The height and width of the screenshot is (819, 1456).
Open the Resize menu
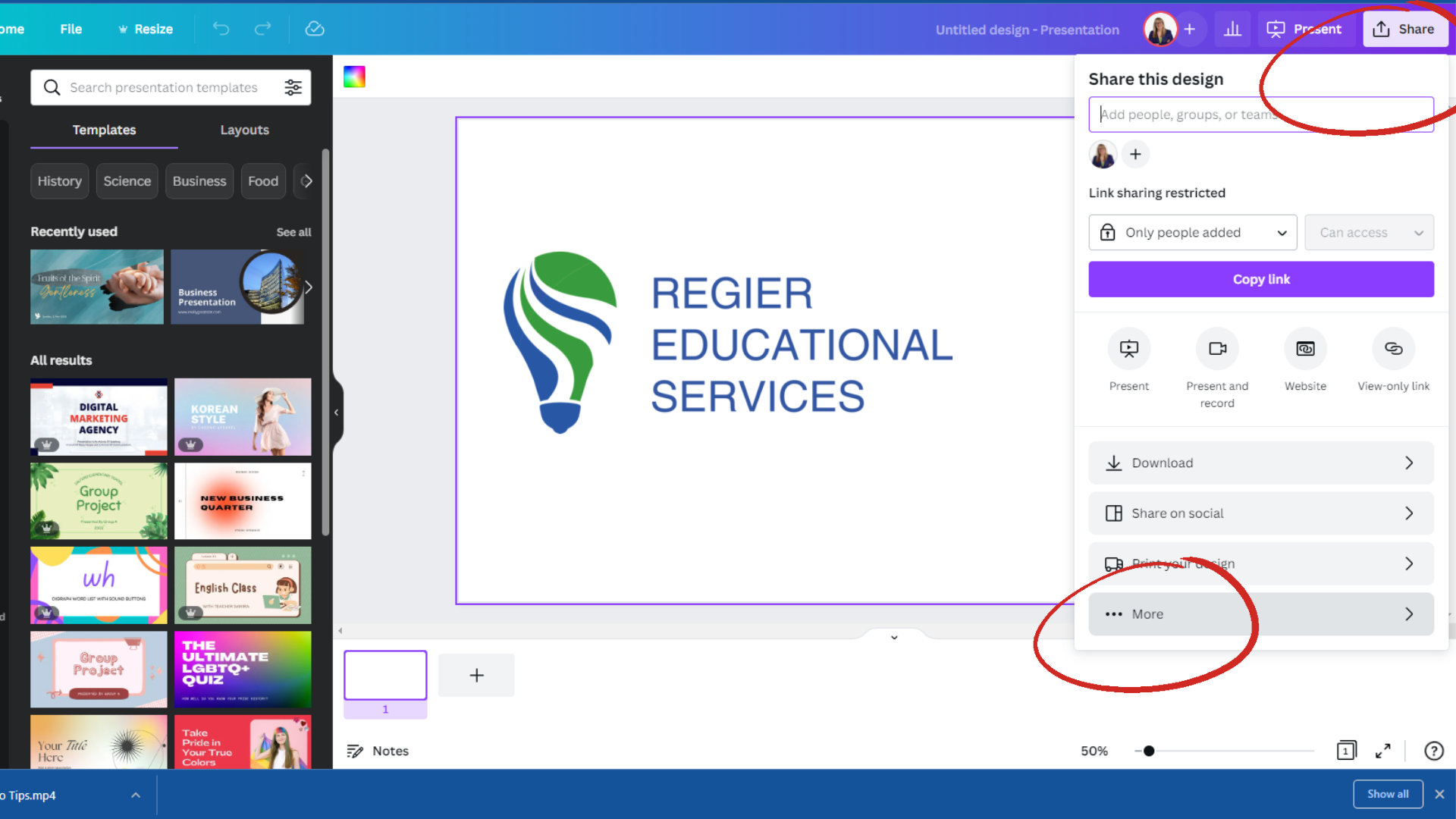(146, 29)
